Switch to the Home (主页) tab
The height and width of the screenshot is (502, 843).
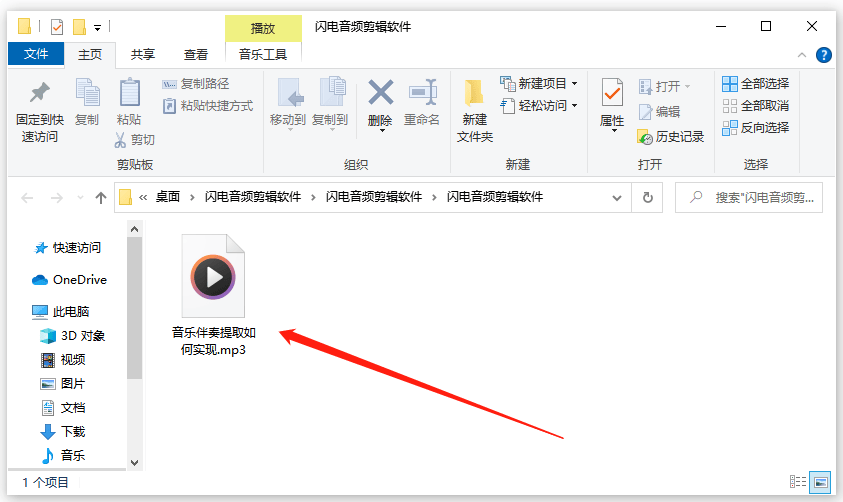90,55
